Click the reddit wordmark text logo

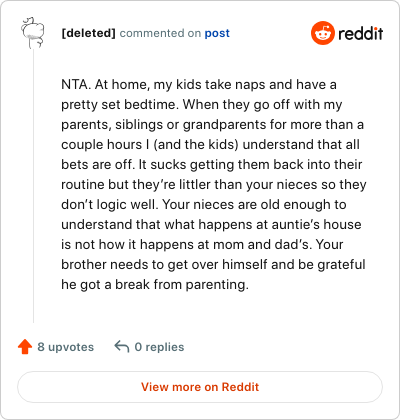360,33
